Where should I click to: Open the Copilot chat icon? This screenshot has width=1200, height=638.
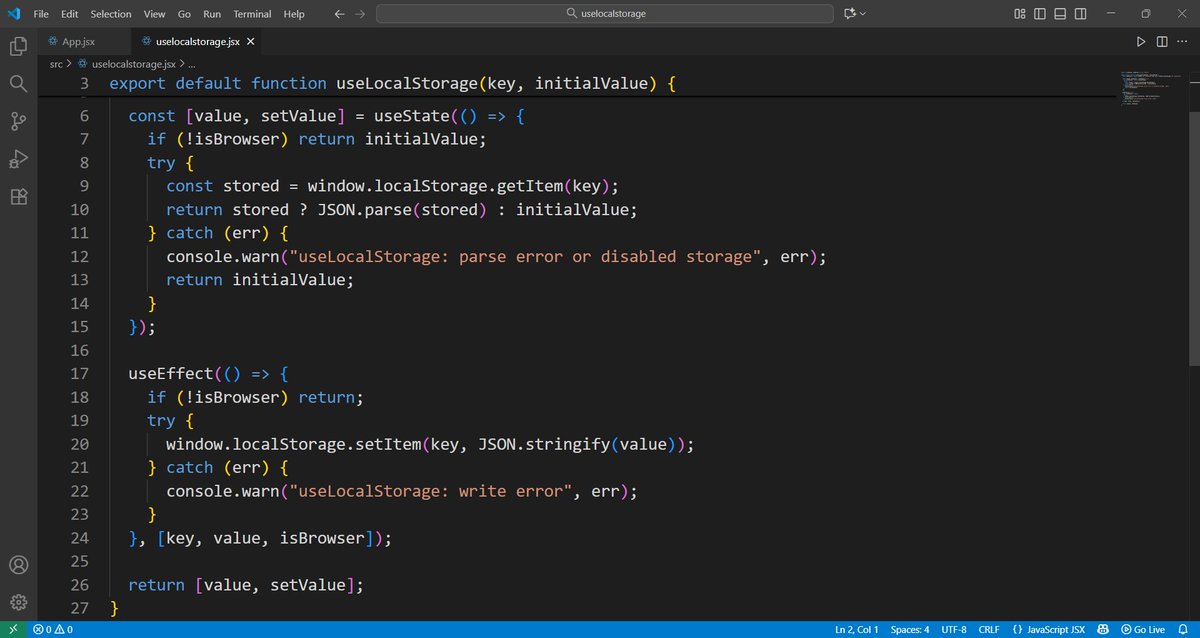coord(850,14)
